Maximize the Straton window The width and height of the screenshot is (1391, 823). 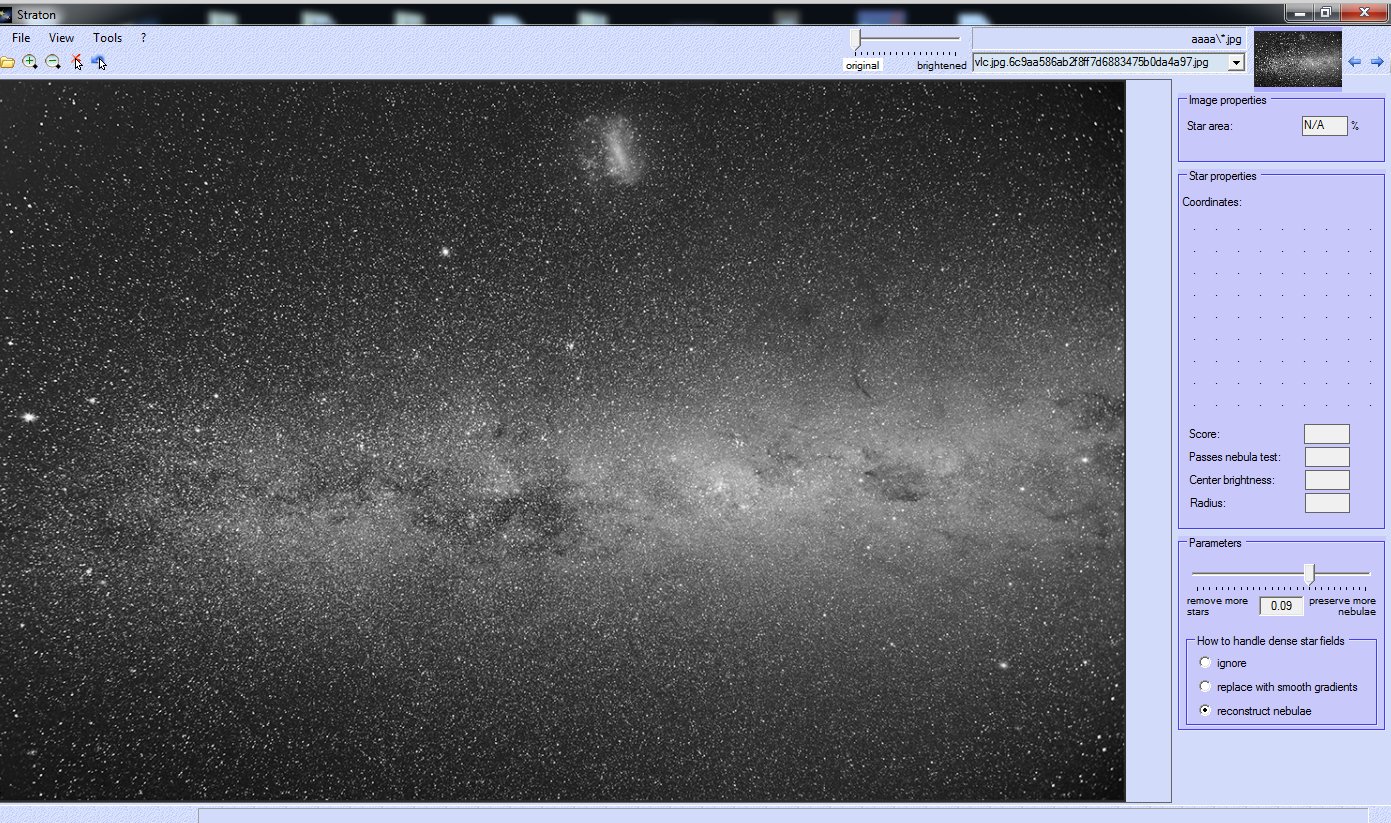(1326, 12)
